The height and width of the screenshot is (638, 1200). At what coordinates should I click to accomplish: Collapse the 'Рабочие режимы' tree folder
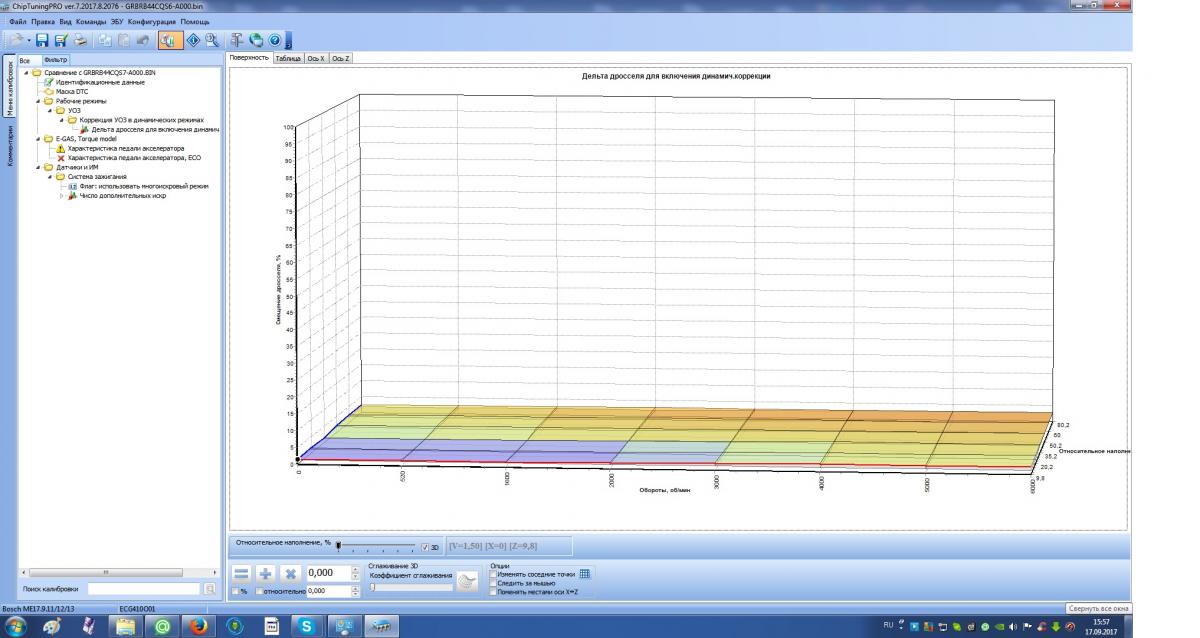(x=39, y=101)
